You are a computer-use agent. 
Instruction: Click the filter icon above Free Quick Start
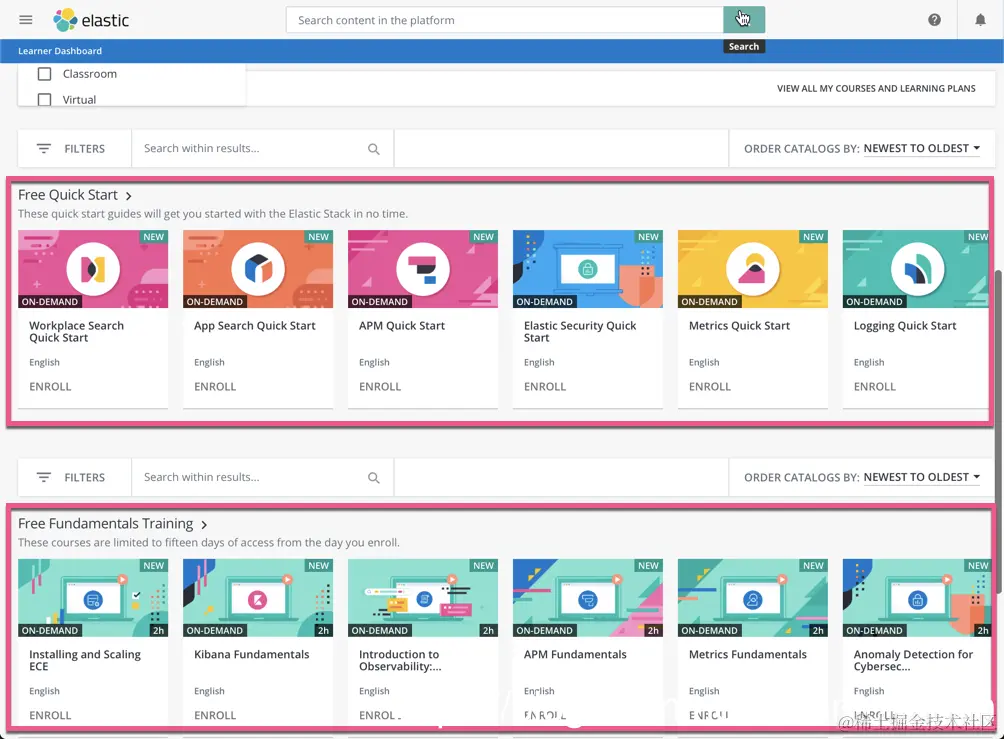[x=44, y=149]
